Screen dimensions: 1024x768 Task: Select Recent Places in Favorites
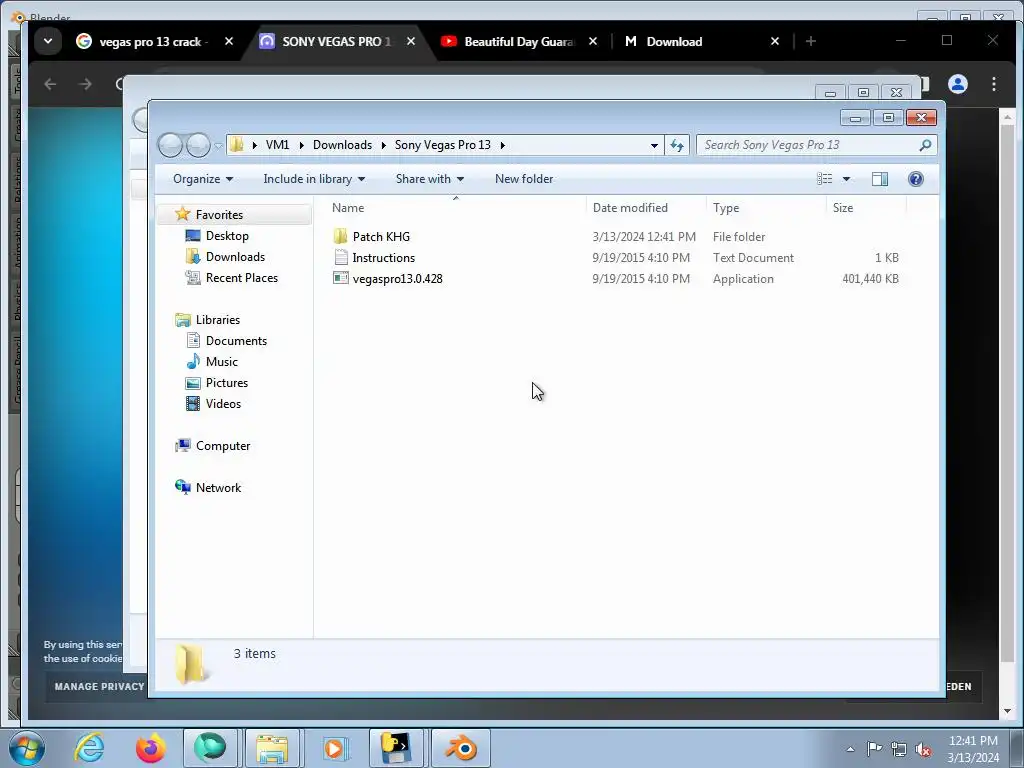click(242, 278)
